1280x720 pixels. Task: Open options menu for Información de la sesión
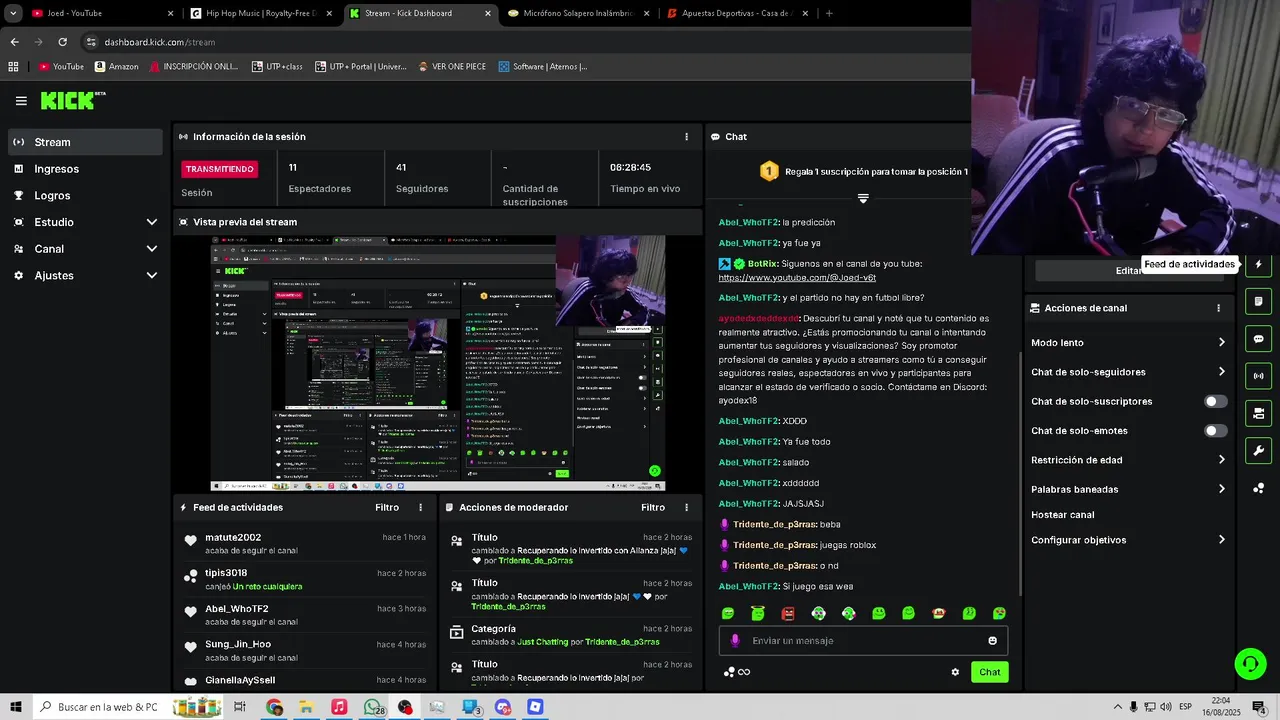point(686,137)
